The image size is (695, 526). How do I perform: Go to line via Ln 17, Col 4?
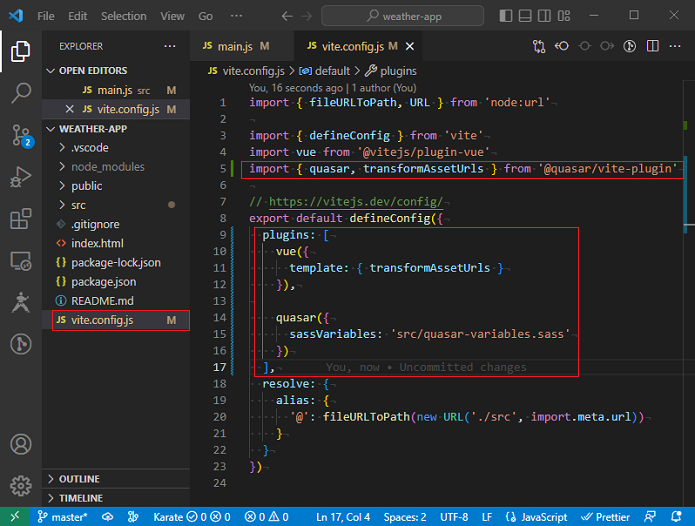coord(343,517)
